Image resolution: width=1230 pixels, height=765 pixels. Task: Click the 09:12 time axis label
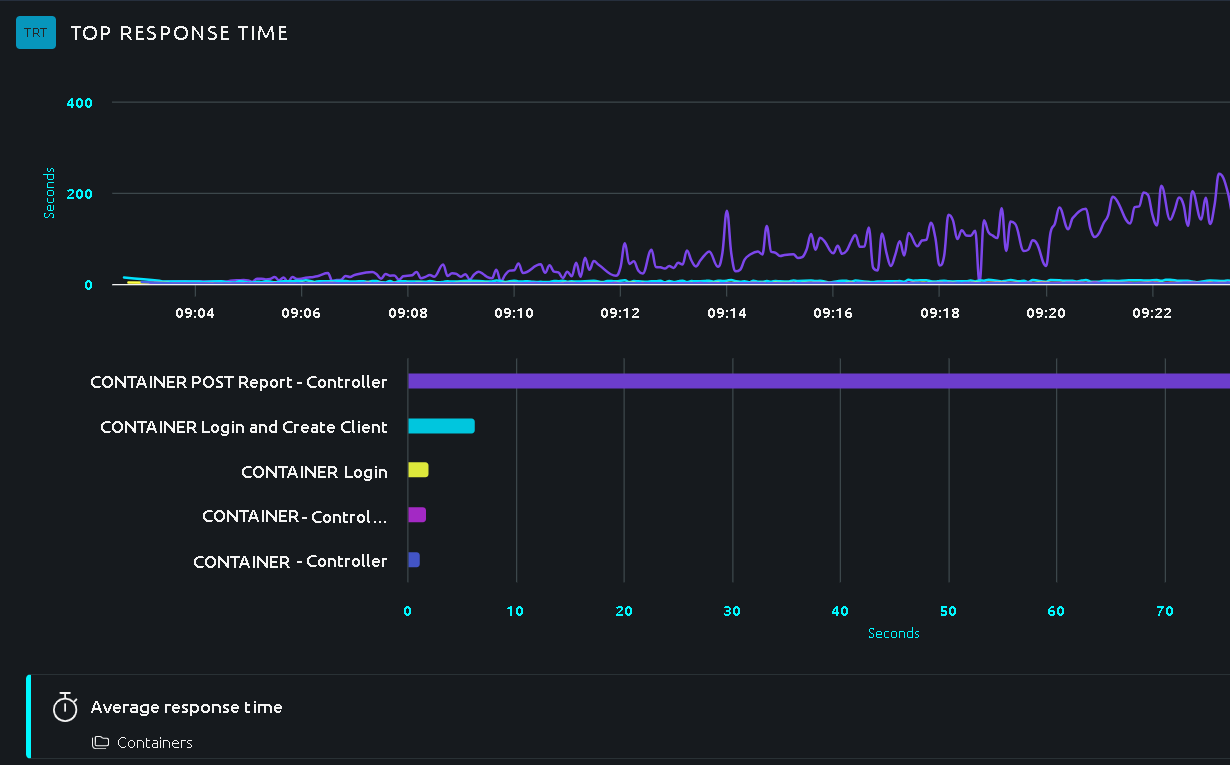pyautogui.click(x=620, y=313)
